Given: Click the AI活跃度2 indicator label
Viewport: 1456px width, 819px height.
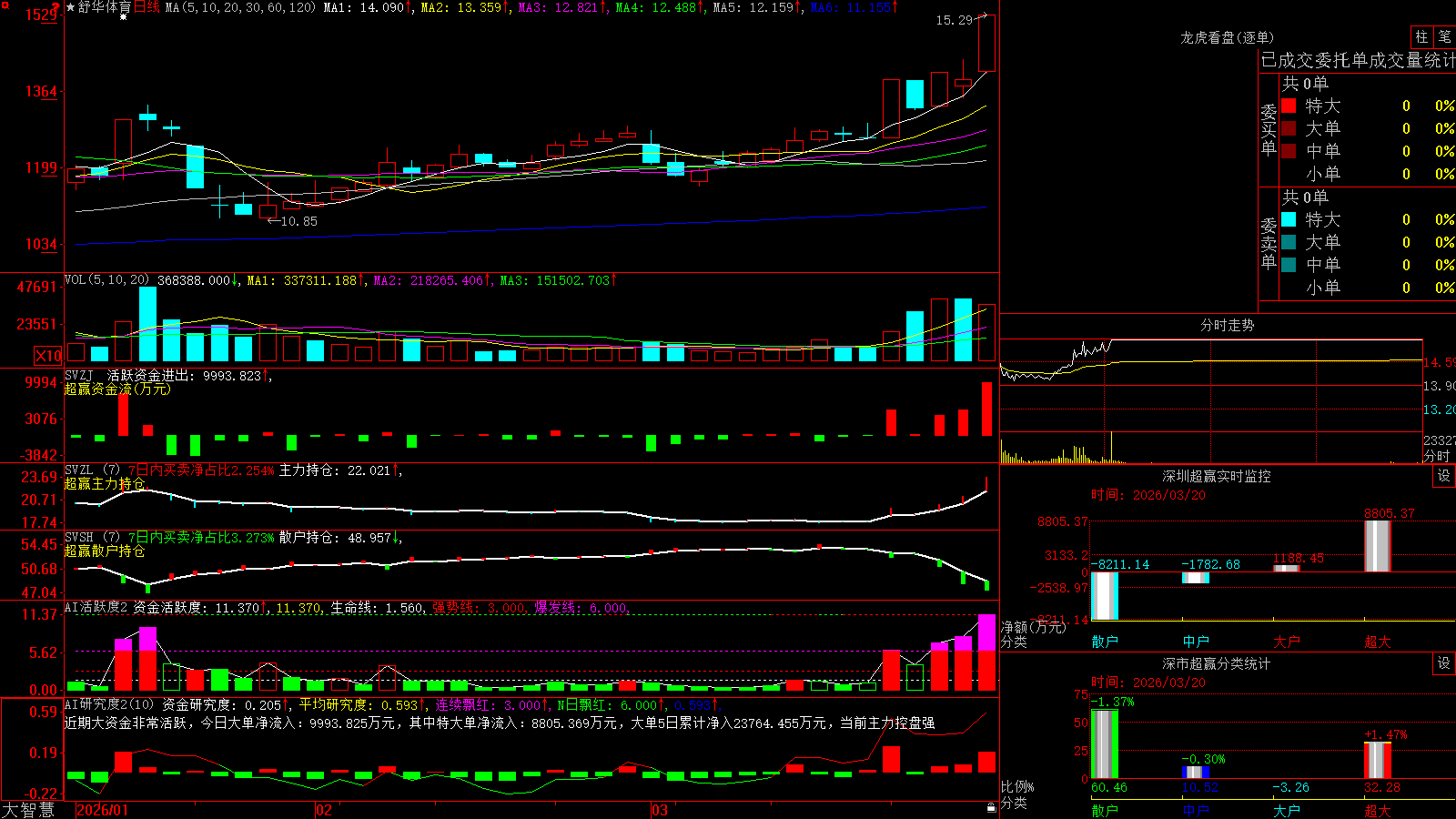Looking at the screenshot, I should [96, 608].
